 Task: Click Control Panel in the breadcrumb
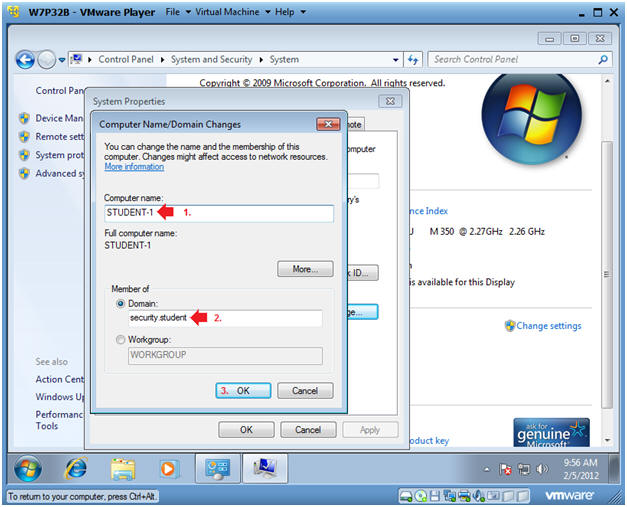pos(126,60)
